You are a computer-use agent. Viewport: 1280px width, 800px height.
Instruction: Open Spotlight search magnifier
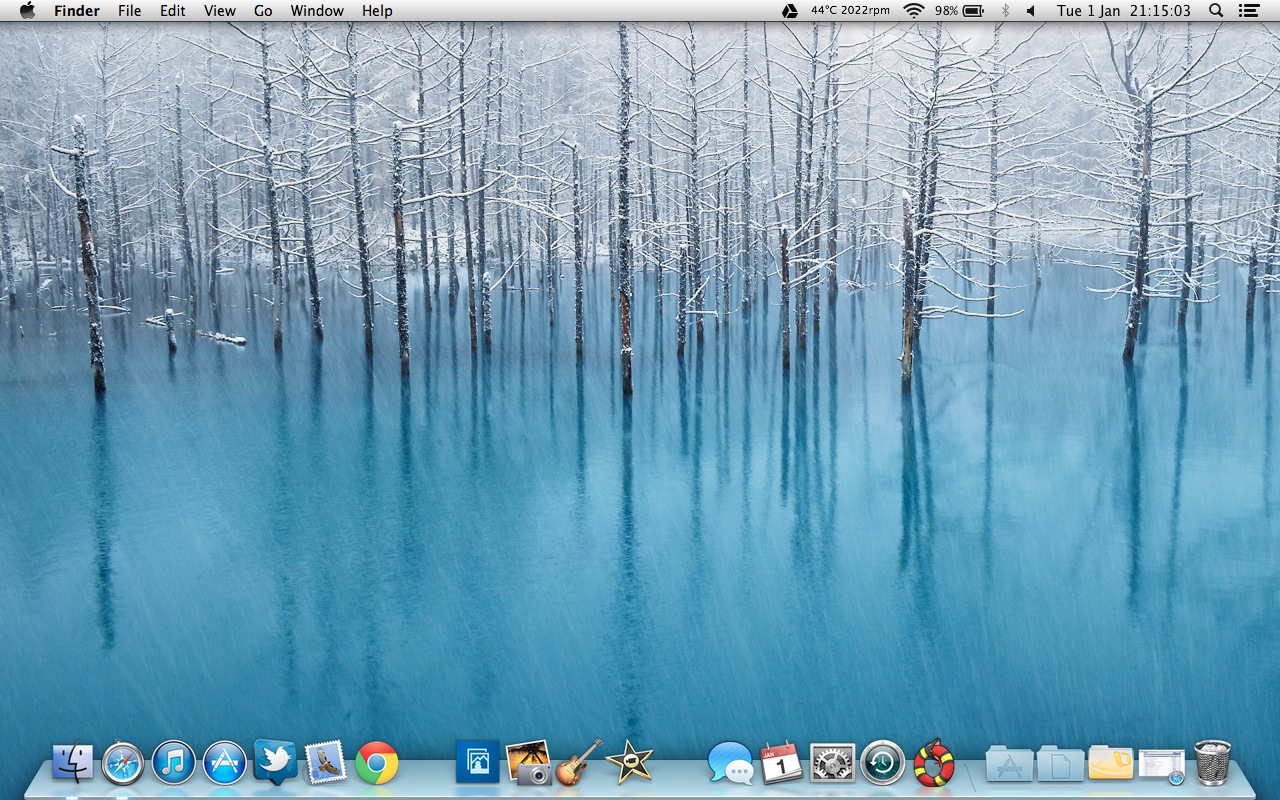(1216, 11)
